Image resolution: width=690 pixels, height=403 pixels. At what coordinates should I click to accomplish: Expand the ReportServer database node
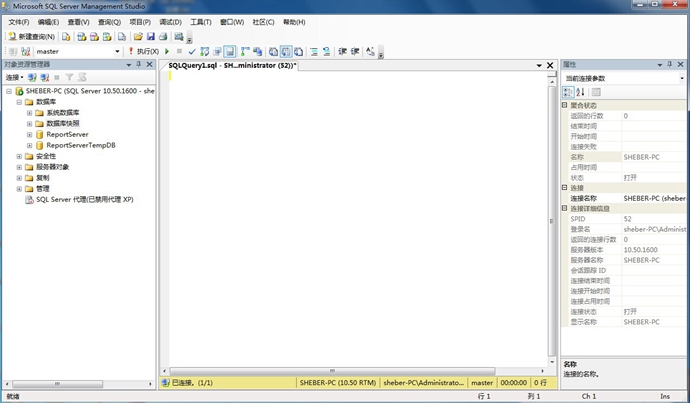pos(29,135)
